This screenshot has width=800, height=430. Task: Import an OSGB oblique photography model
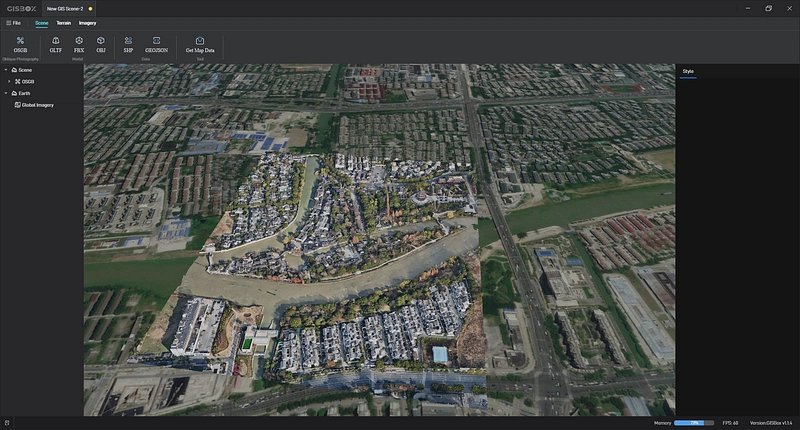click(20, 45)
